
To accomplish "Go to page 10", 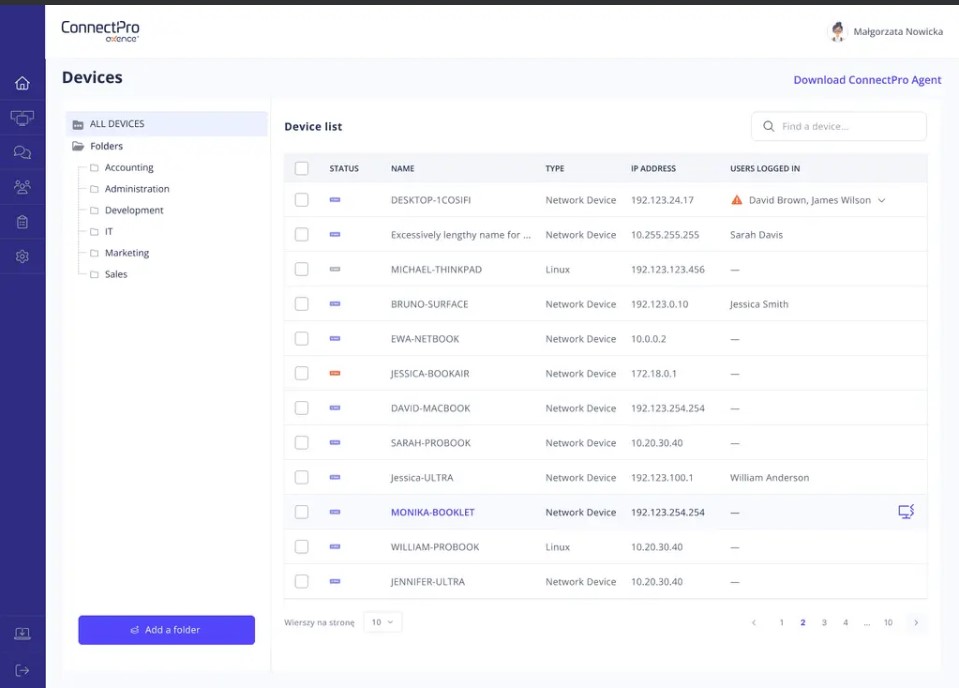I will [888, 623].
